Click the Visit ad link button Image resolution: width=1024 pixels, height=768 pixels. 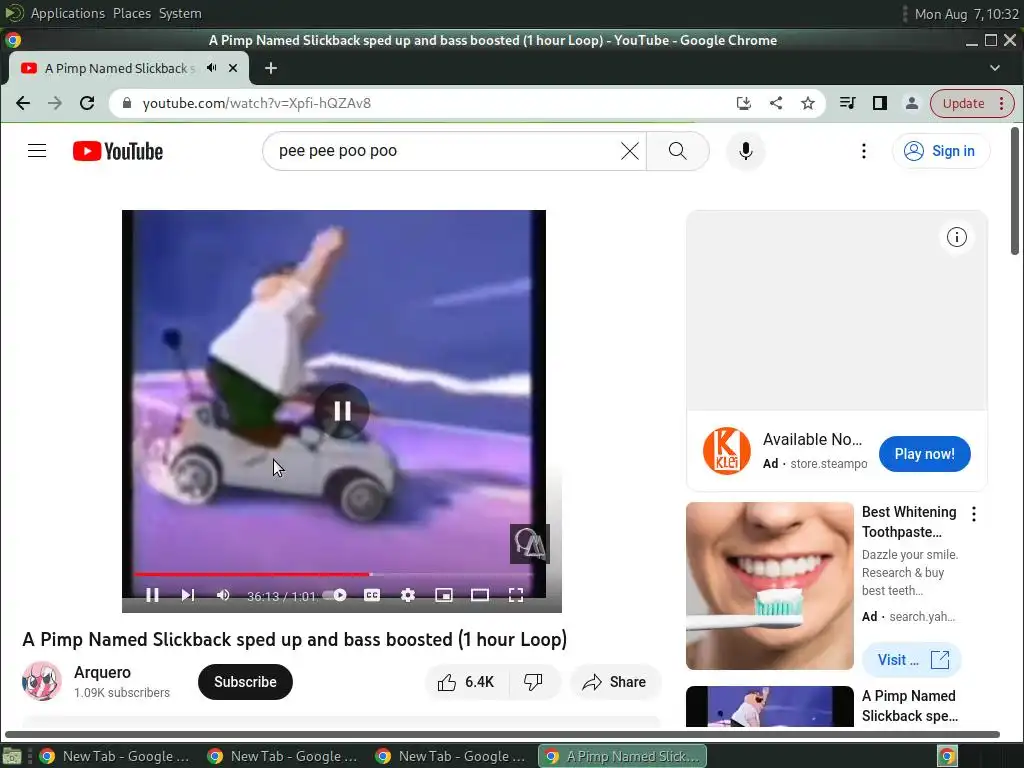click(912, 660)
